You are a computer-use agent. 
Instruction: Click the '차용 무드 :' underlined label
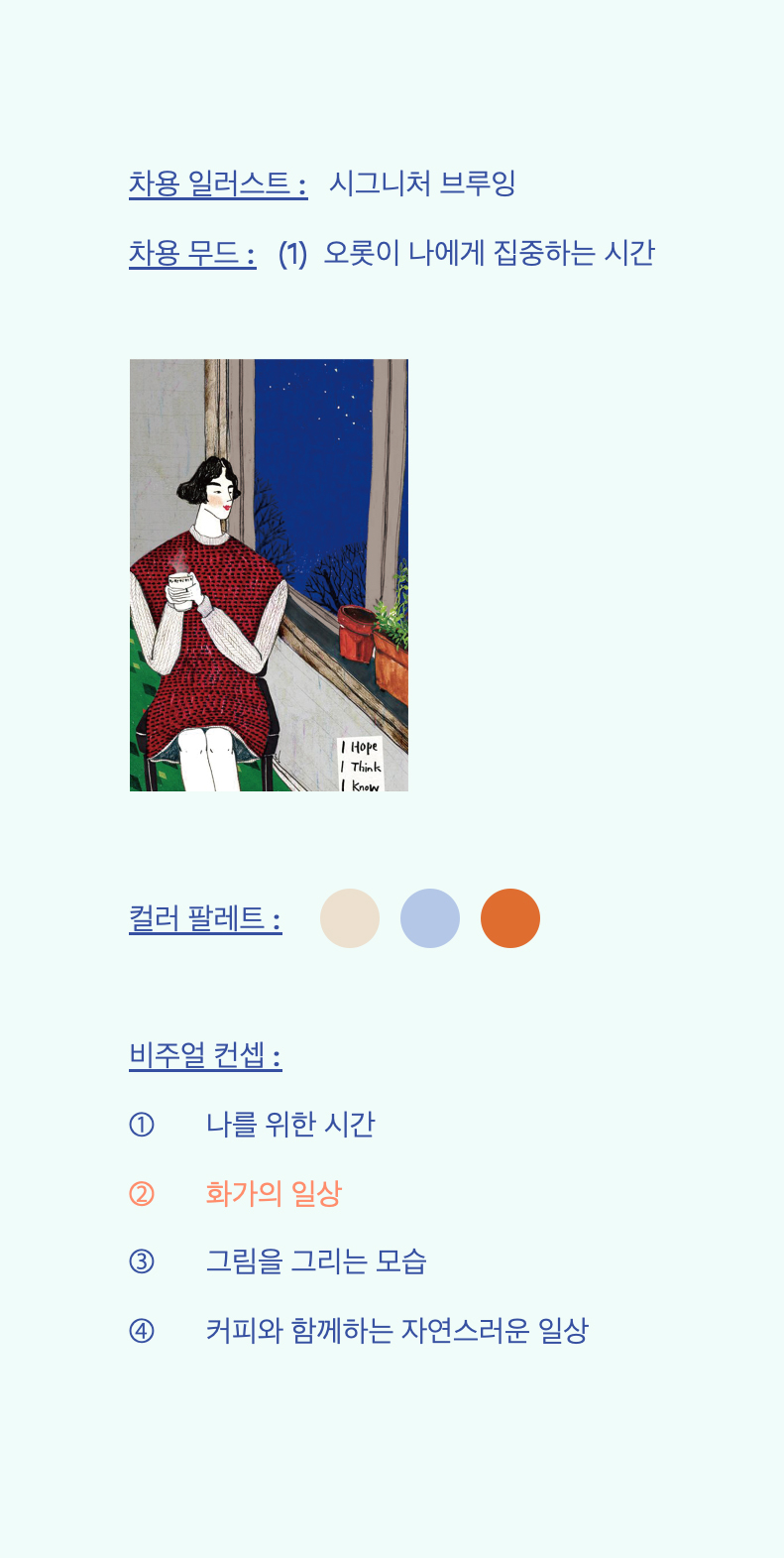tap(192, 253)
